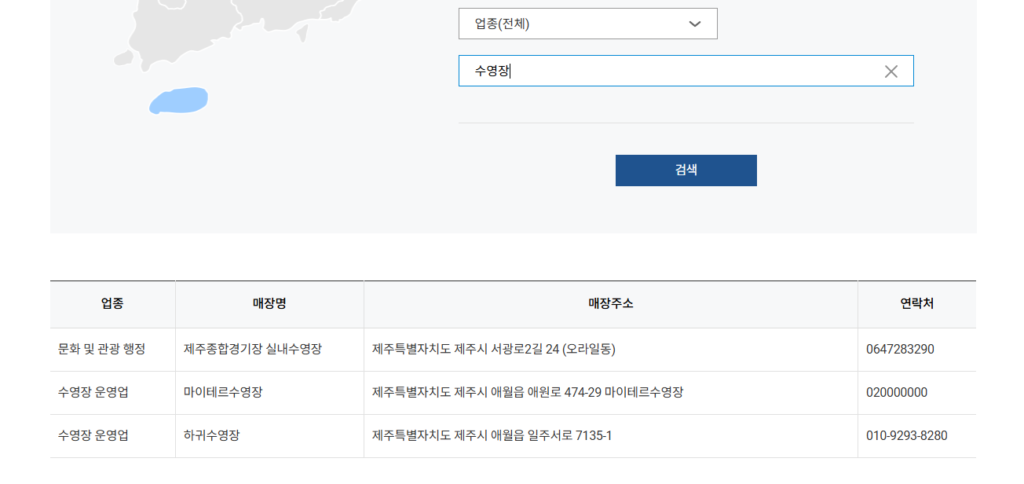
Task: Click phone number 0647283290
Action: click(x=900, y=349)
